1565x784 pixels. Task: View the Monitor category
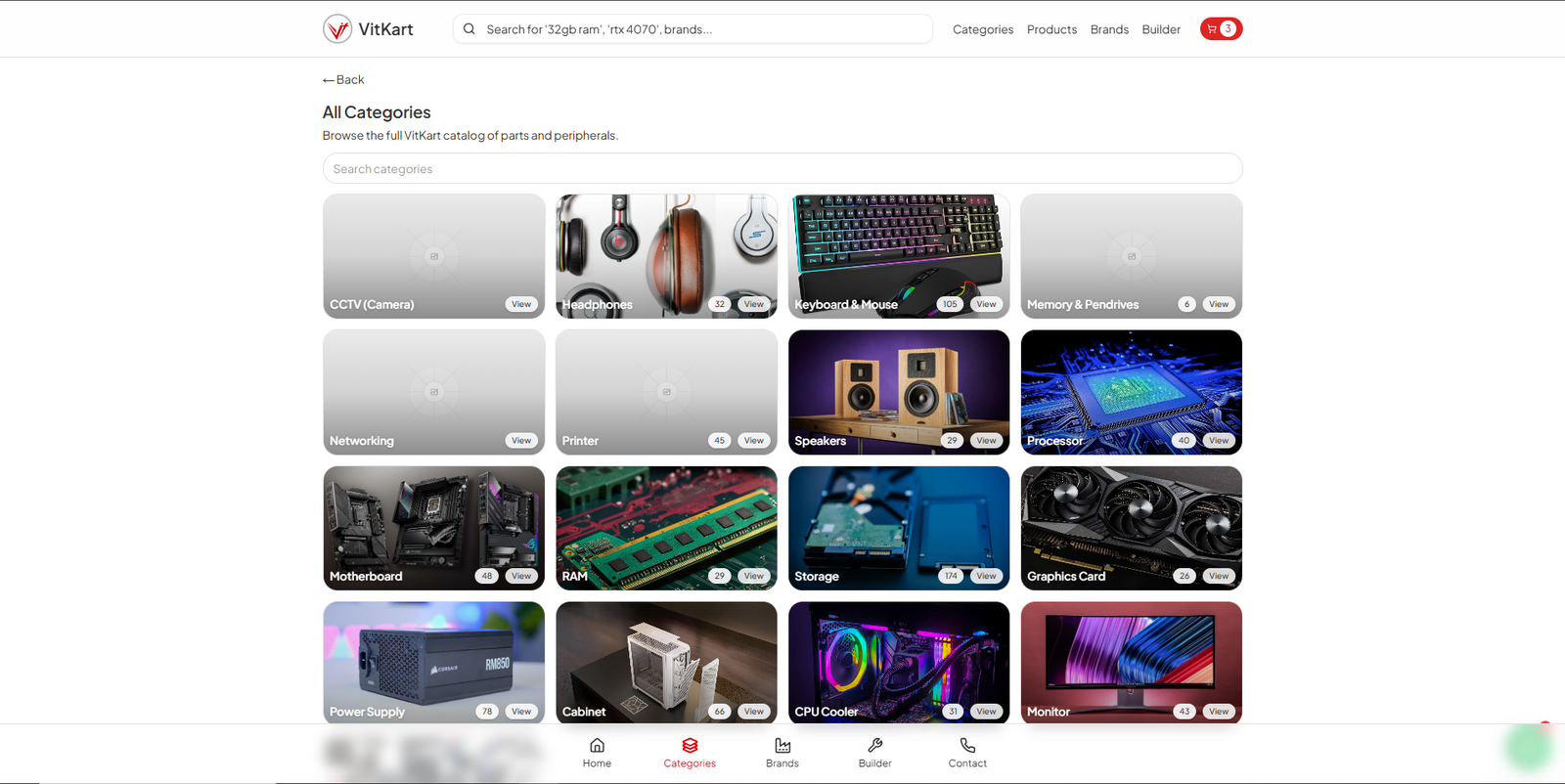click(1219, 712)
